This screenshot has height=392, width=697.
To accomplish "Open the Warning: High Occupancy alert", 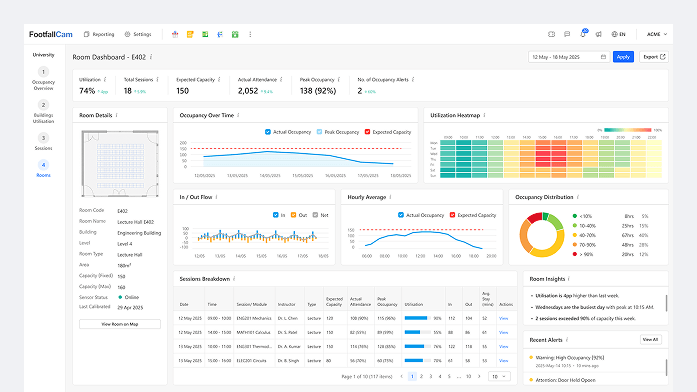I will coord(569,358).
